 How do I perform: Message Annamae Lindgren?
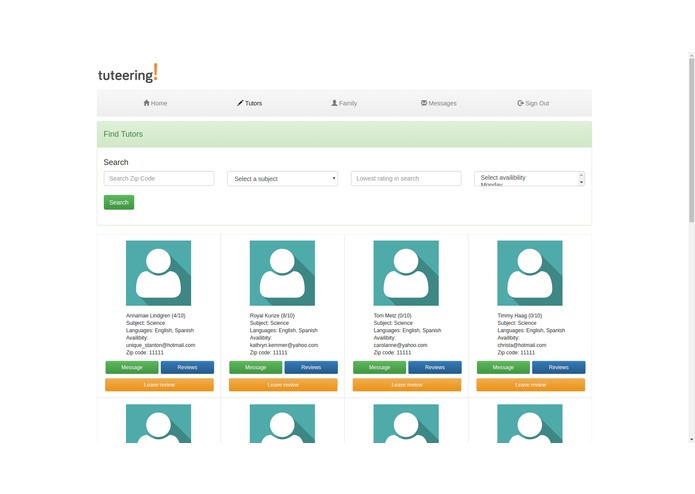132,367
